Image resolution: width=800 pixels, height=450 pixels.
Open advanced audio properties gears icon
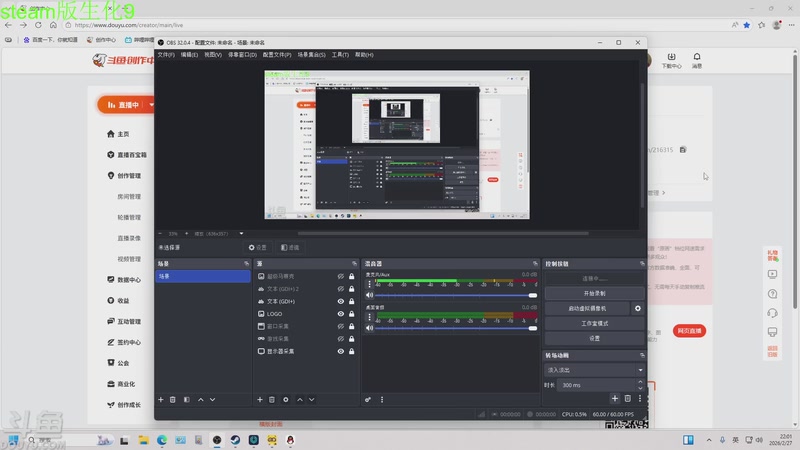click(368, 399)
